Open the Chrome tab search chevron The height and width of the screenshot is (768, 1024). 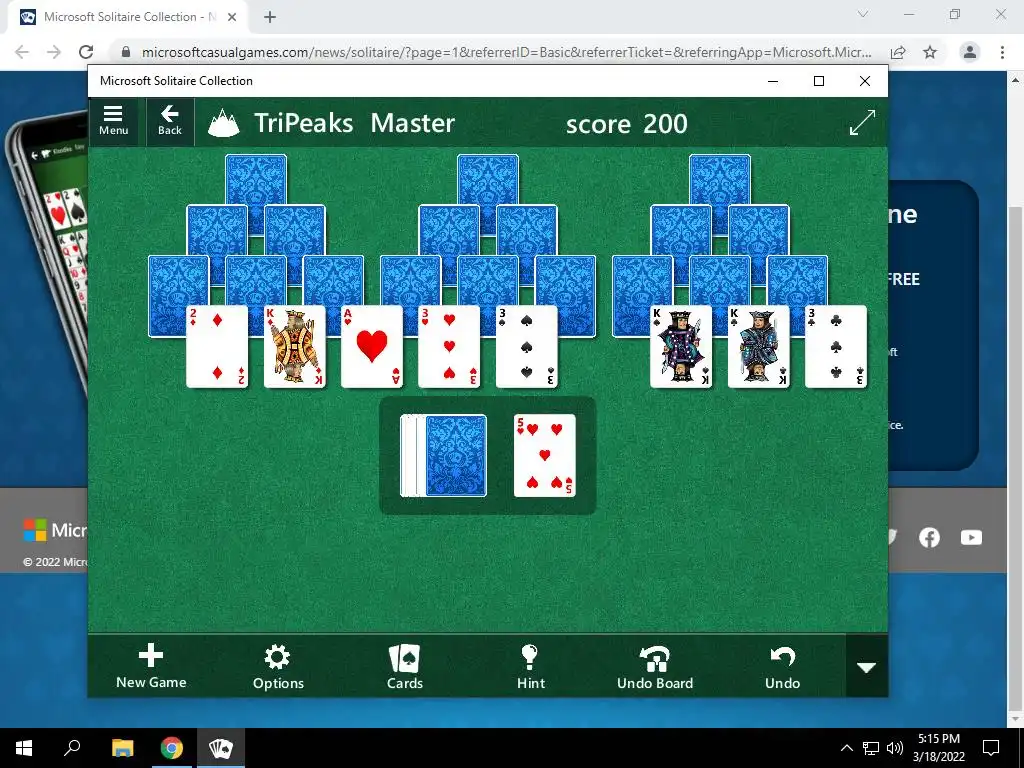[x=863, y=14]
